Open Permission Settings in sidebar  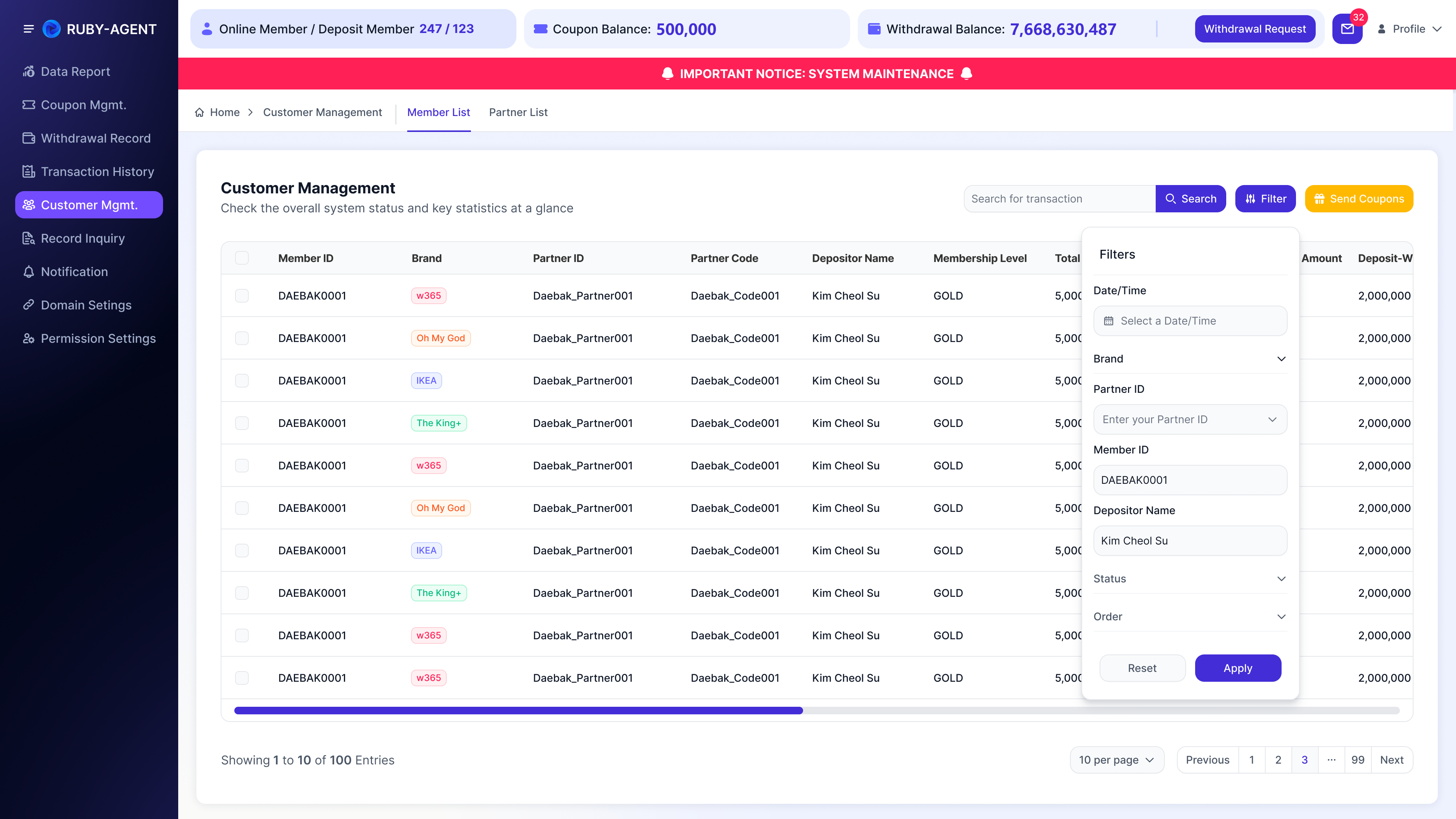click(x=89, y=339)
